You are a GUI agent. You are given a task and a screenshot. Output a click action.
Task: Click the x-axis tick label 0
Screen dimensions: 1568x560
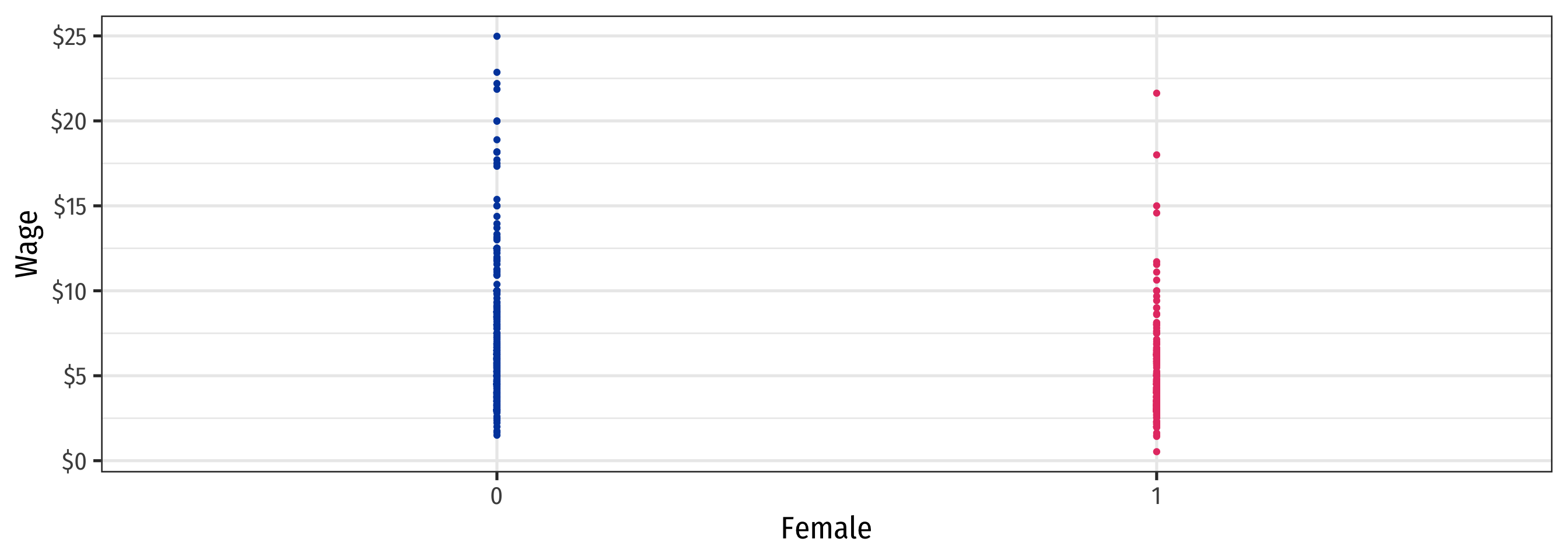click(496, 496)
